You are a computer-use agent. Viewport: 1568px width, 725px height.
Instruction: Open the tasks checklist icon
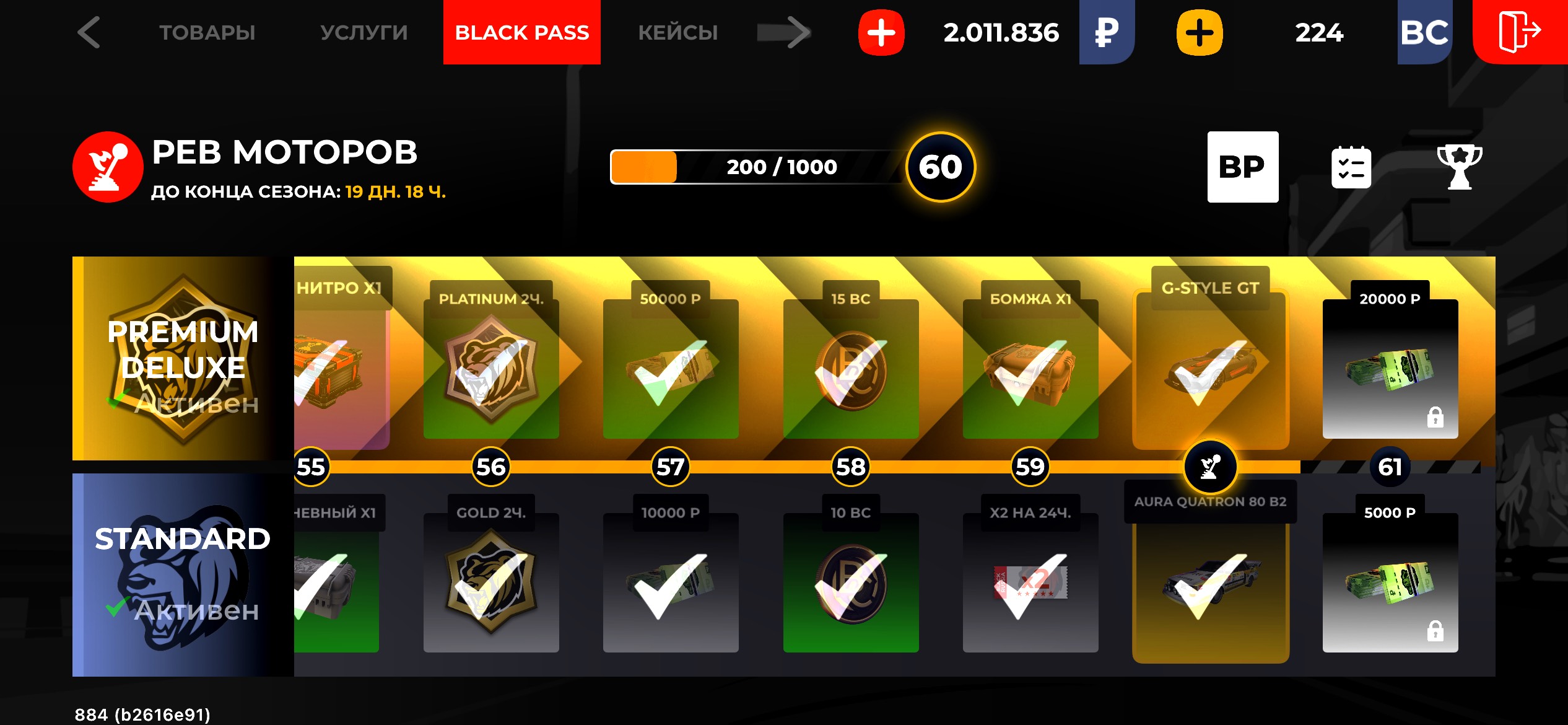1351,167
